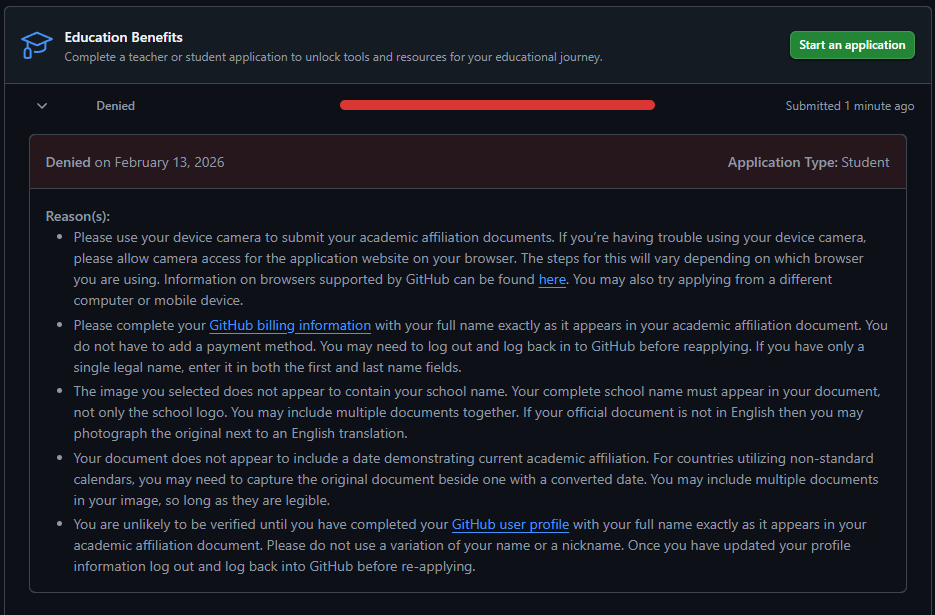Viewport: 935px width, 615px height.
Task: Click the Denied status label beside chevron
Action: pos(115,106)
